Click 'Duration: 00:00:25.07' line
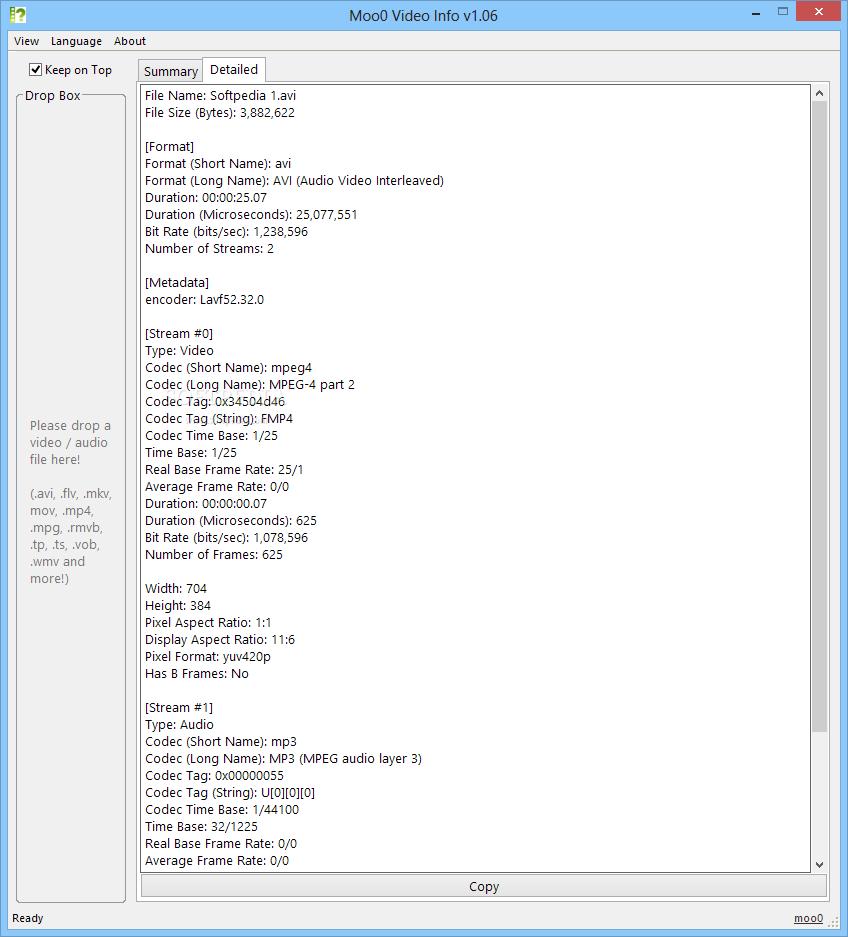 click(x=206, y=197)
